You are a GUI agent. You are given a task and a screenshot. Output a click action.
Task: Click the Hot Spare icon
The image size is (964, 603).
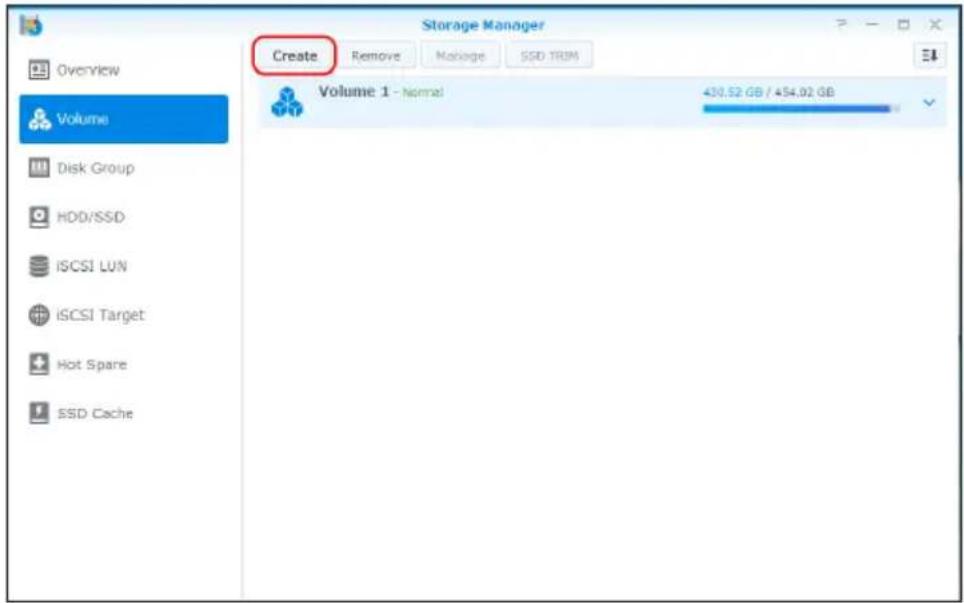(x=39, y=364)
